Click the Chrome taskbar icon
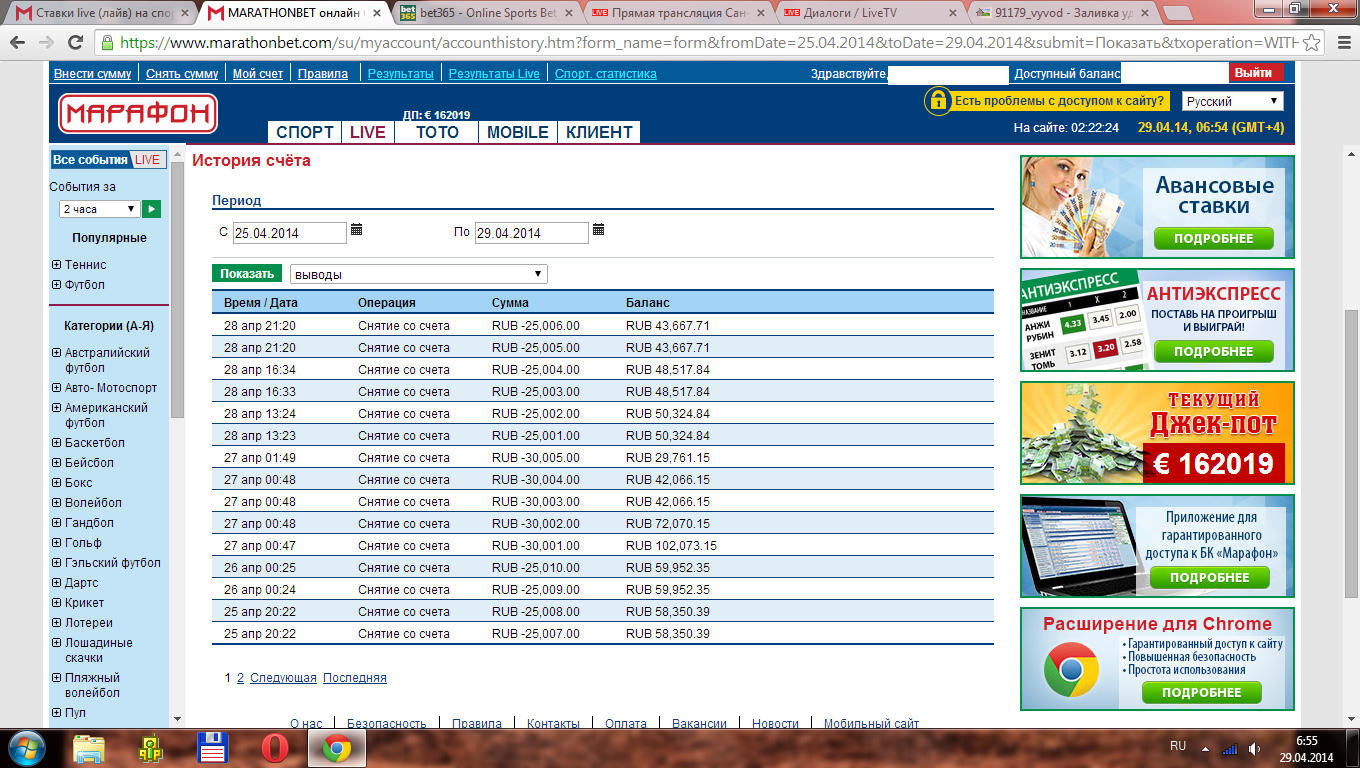 pyautogui.click(x=336, y=748)
